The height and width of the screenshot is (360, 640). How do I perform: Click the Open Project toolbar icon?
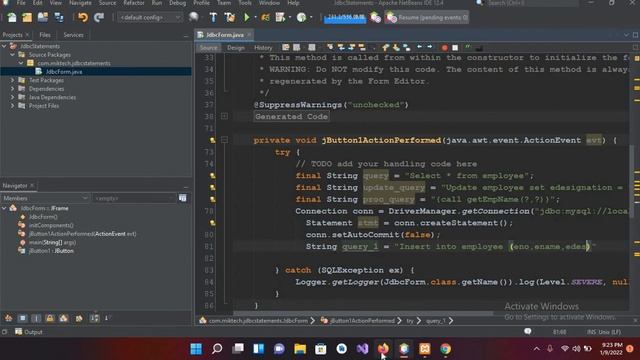(43, 17)
